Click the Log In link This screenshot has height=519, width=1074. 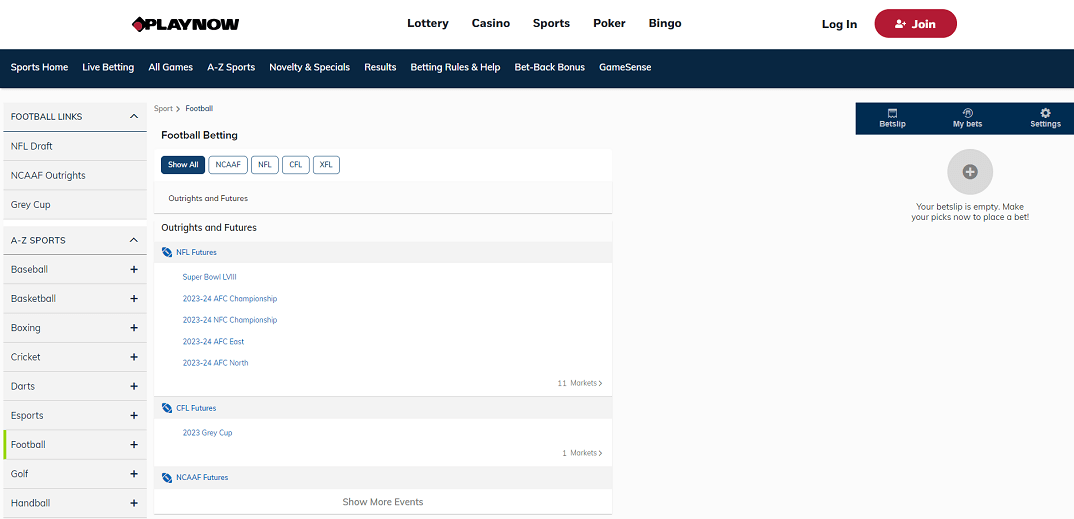(839, 24)
